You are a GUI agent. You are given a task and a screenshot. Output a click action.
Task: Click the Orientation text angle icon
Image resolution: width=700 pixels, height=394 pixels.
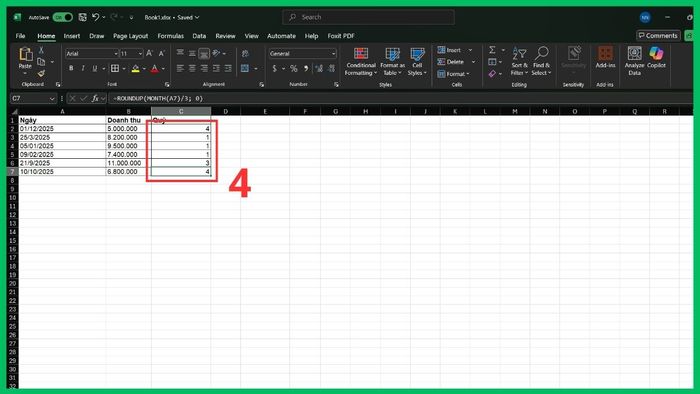click(x=217, y=53)
